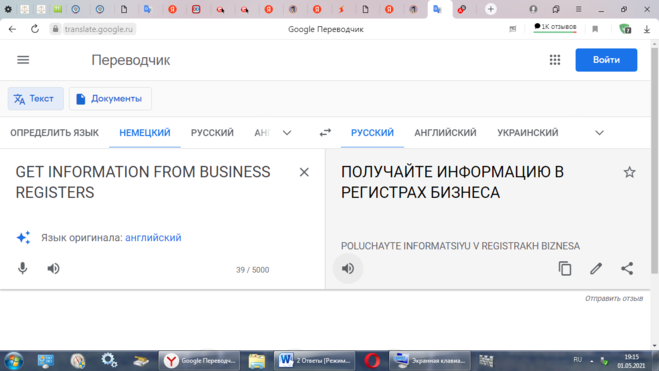Add page to browser bookmarks
The image size is (659, 371).
[595, 29]
